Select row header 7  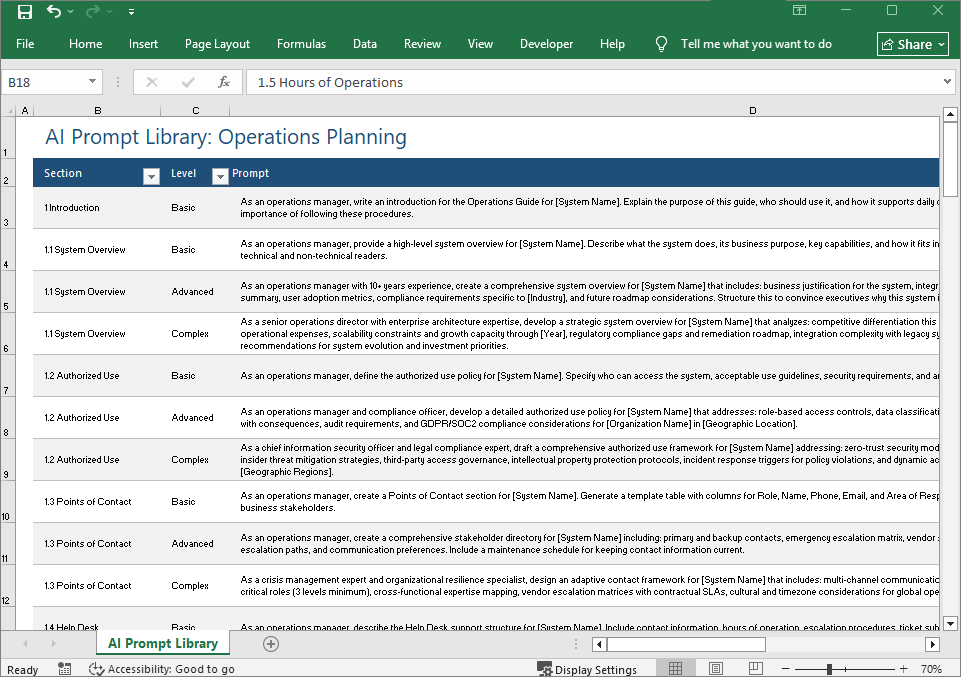(7, 376)
